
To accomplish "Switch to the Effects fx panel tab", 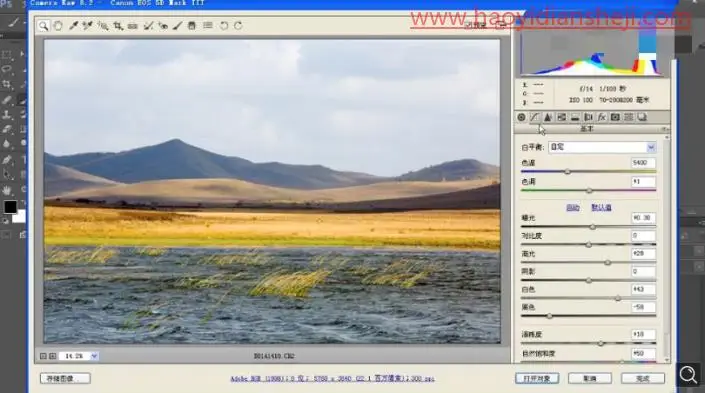I will click(x=602, y=117).
